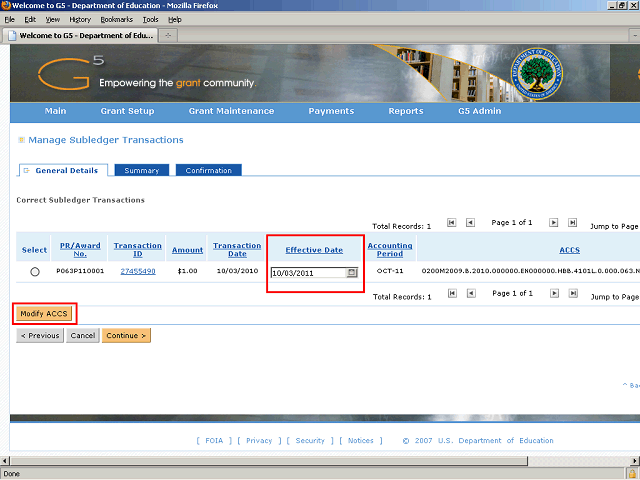
Task: Open the View menu
Action: point(53,20)
